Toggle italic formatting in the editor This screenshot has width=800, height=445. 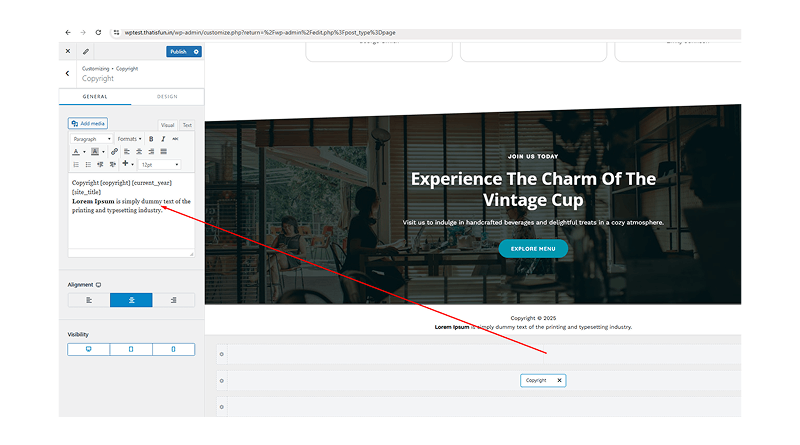tap(163, 139)
